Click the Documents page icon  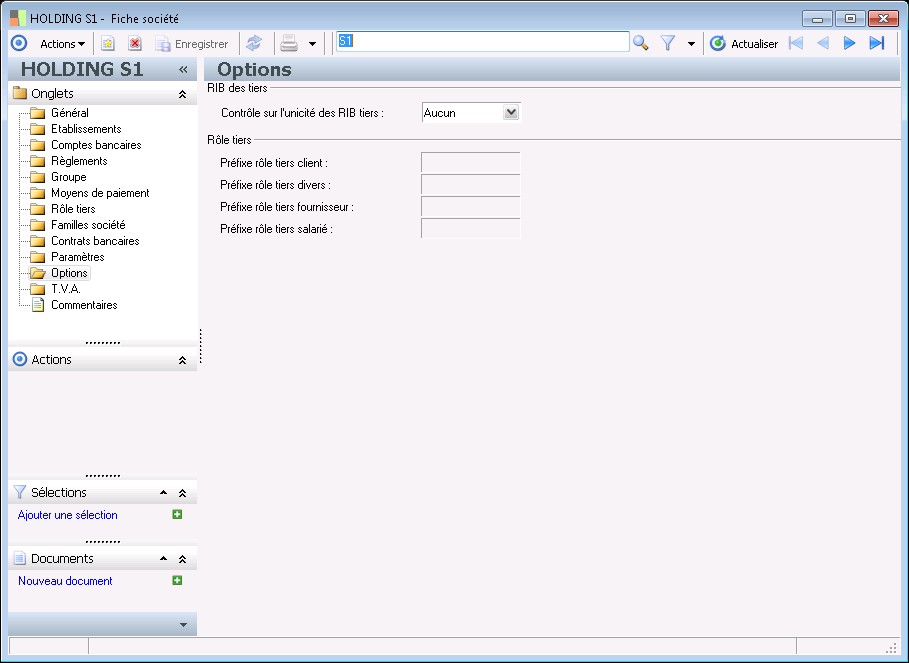(20, 558)
